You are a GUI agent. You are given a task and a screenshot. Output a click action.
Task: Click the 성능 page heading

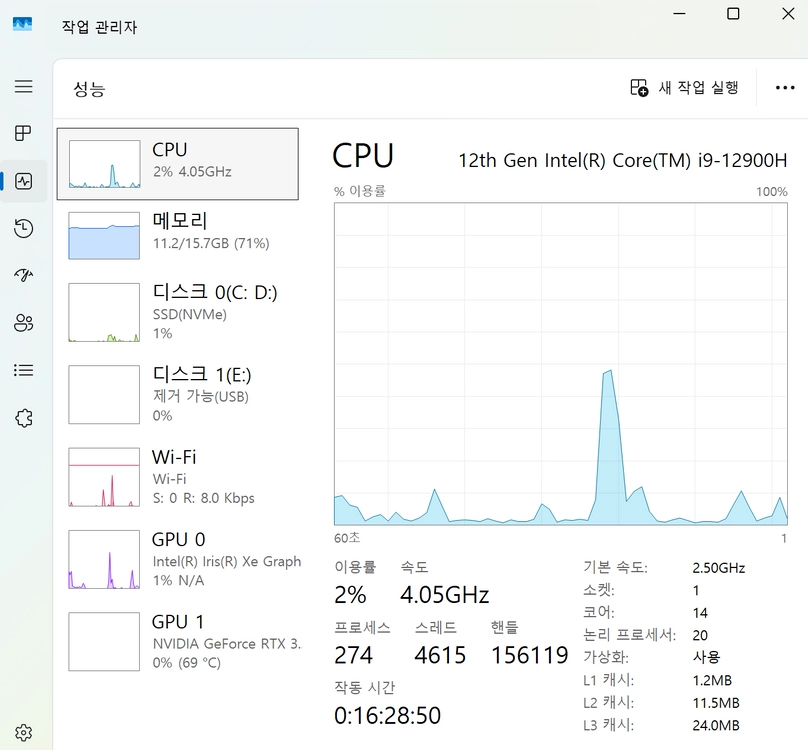pyautogui.click(x=89, y=89)
